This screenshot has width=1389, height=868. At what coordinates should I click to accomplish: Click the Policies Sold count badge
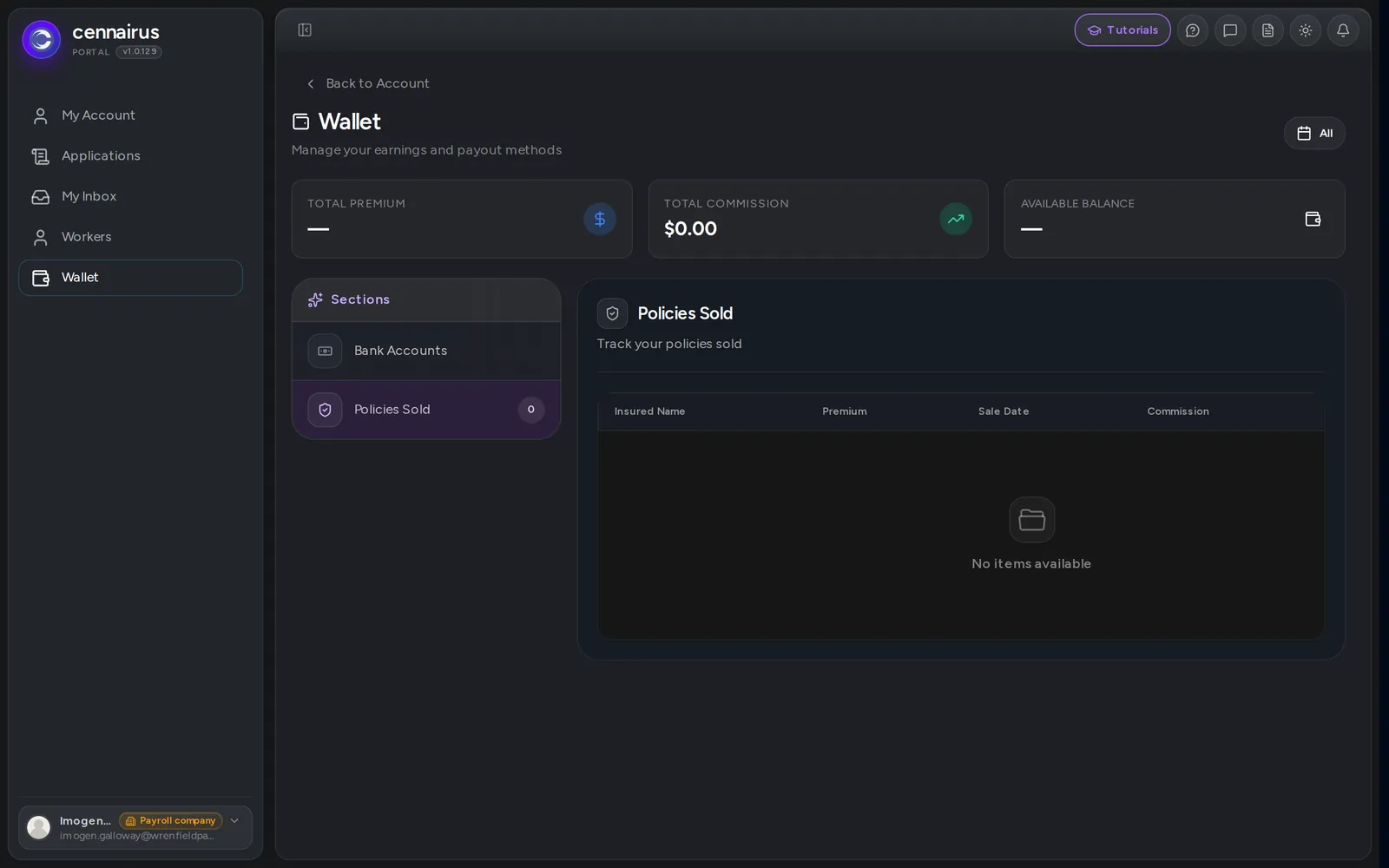[x=531, y=410]
